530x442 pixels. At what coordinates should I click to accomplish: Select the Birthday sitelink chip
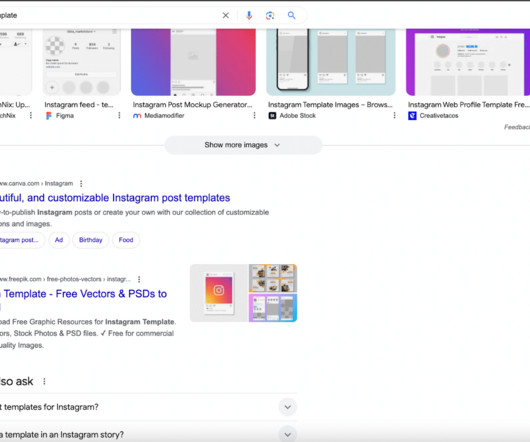coord(91,240)
